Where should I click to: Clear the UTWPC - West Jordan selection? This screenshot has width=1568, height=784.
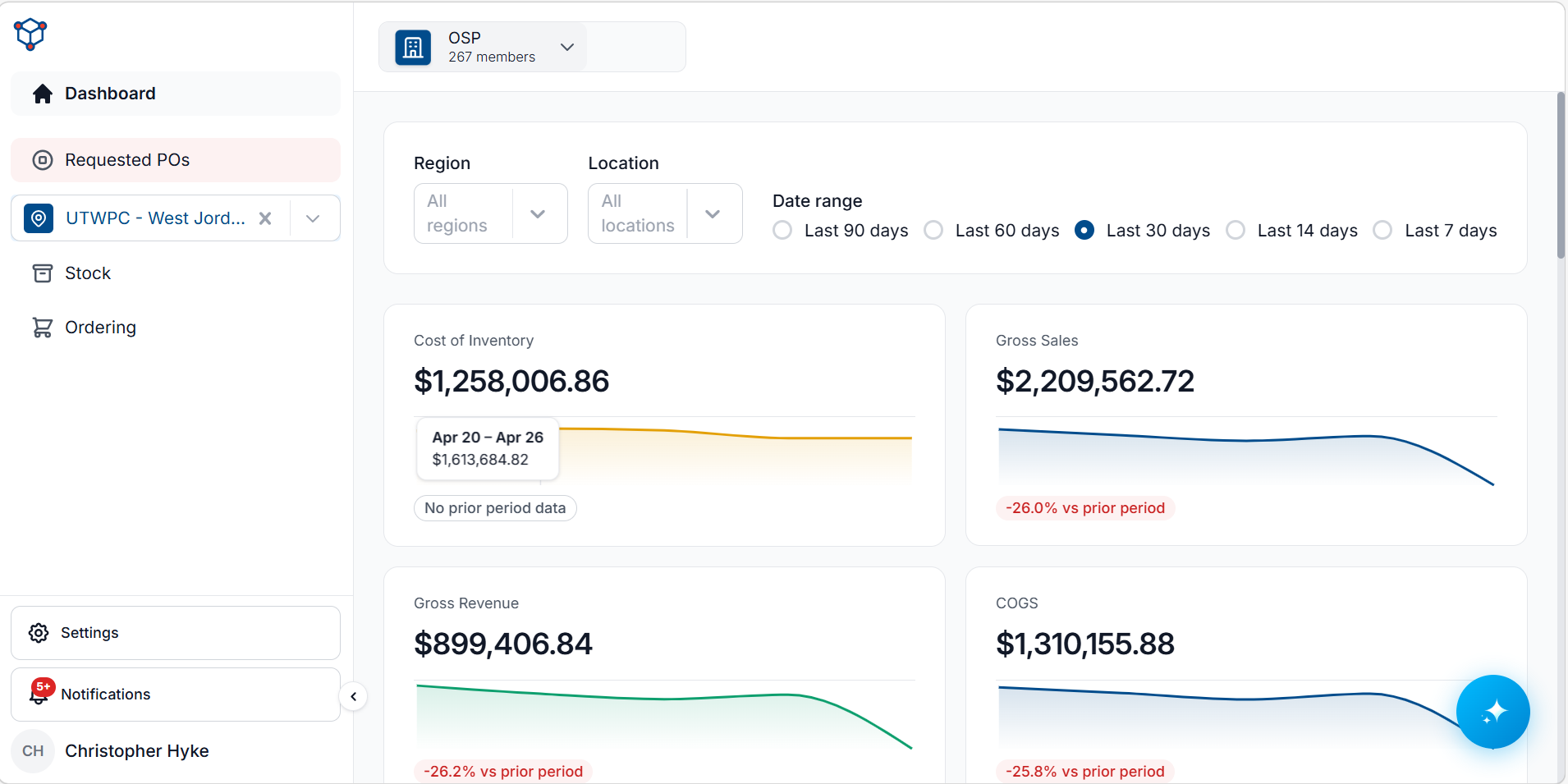[265, 218]
